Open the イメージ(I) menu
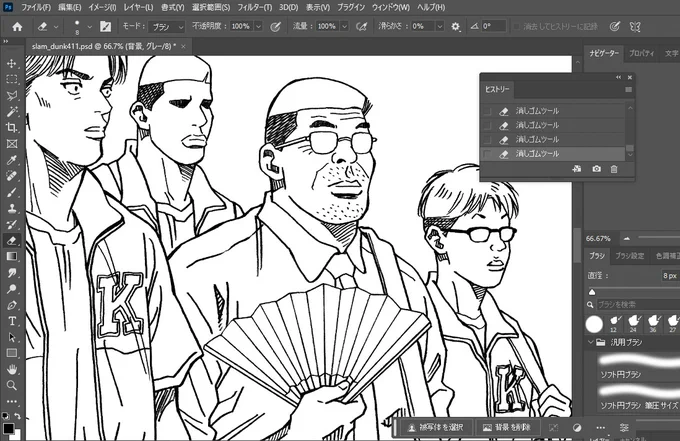Screen dimensions: 680x441 [102, 7]
